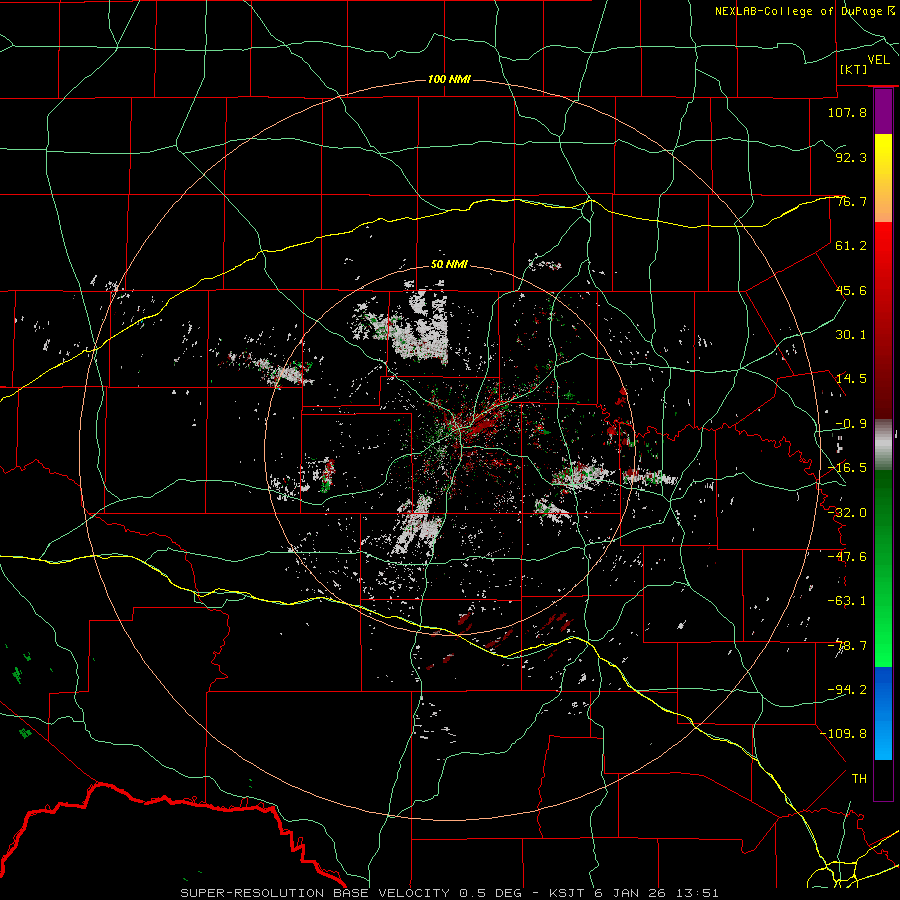
Task: Click the -78.7 legend value
Action: click(x=847, y=646)
